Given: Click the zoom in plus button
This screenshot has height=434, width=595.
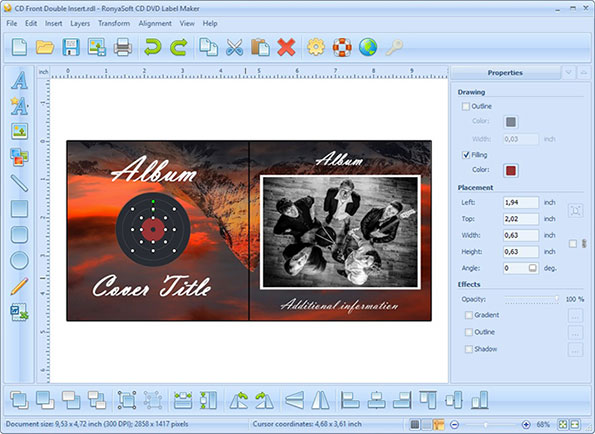Looking at the screenshot, I should [x=526, y=425].
